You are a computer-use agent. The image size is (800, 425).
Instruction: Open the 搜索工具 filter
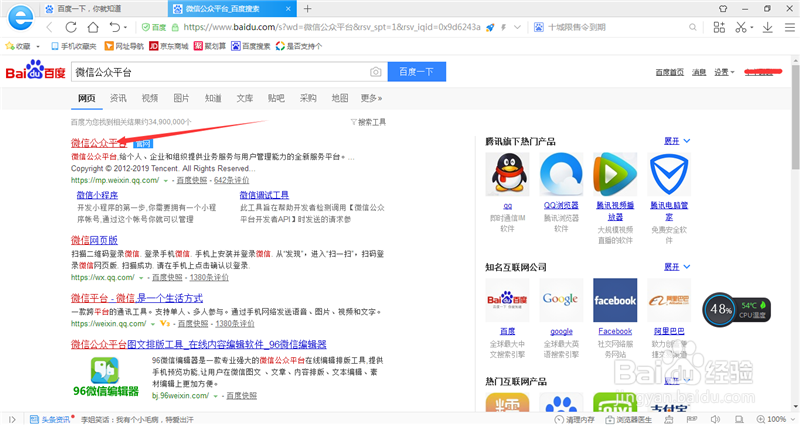click(368, 122)
